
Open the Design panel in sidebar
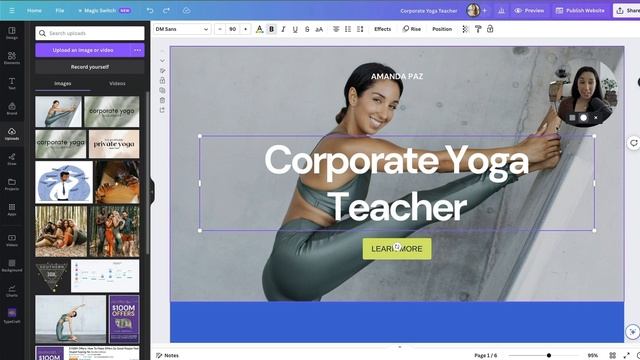(12, 33)
